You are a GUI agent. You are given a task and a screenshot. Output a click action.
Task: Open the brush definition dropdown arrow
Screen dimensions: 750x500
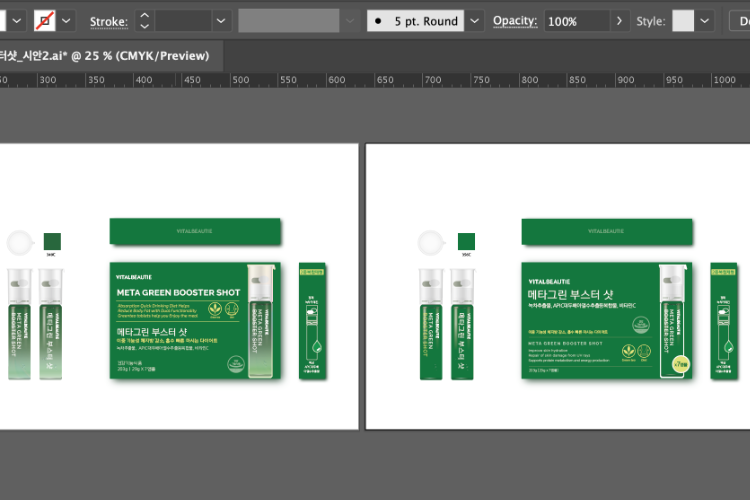point(474,21)
